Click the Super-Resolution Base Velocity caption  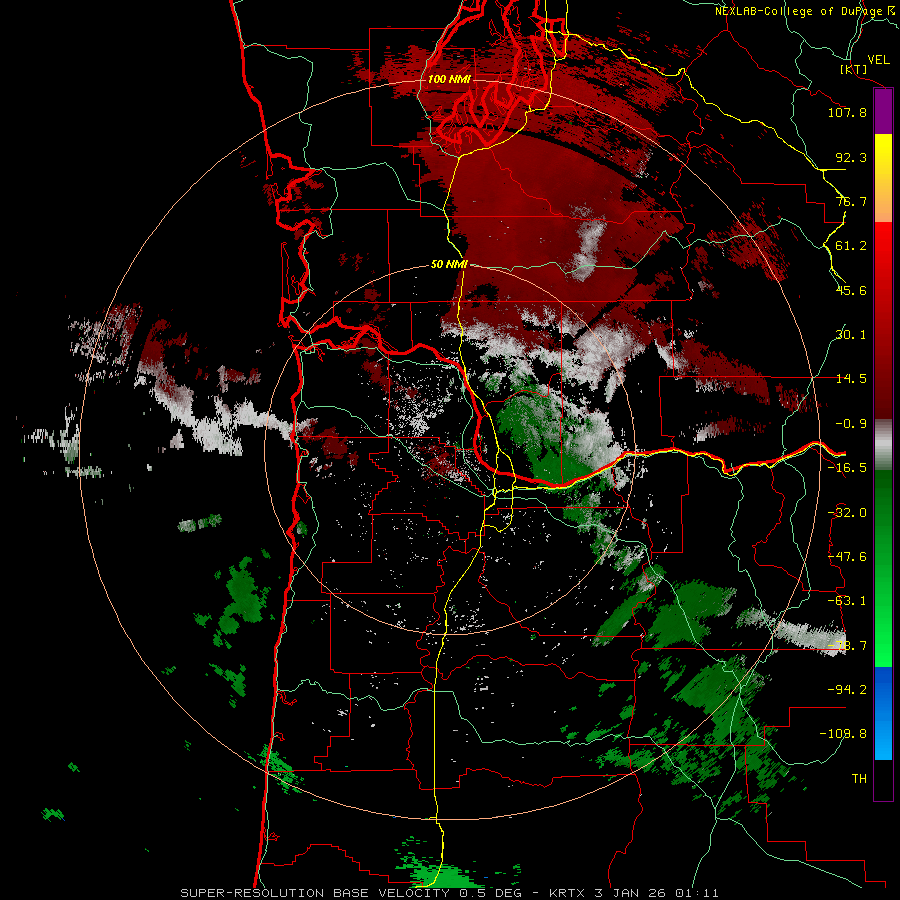449,893
